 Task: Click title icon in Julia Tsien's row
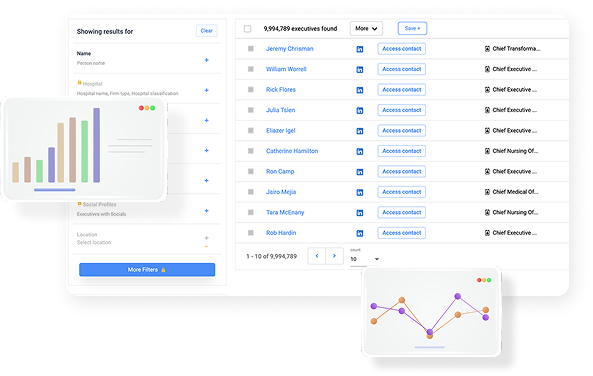point(487,110)
